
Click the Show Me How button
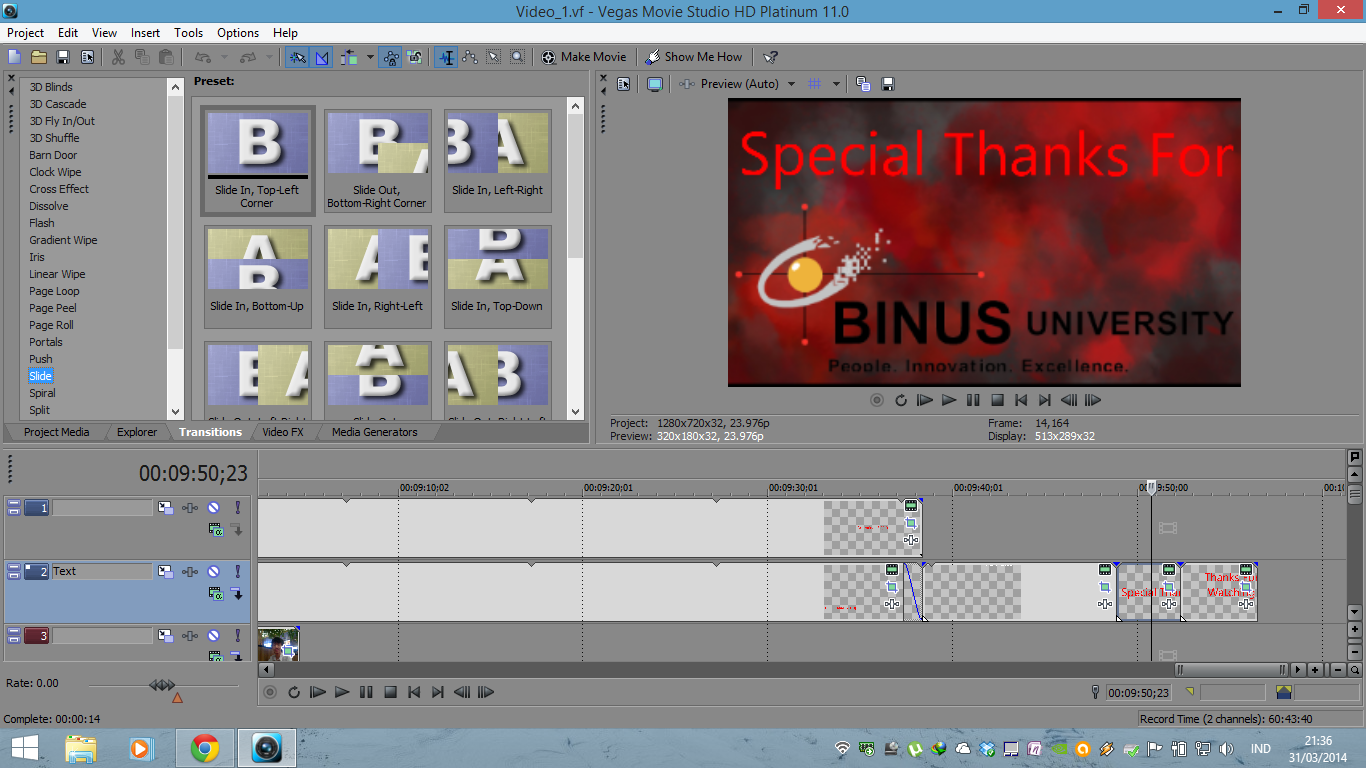point(693,57)
